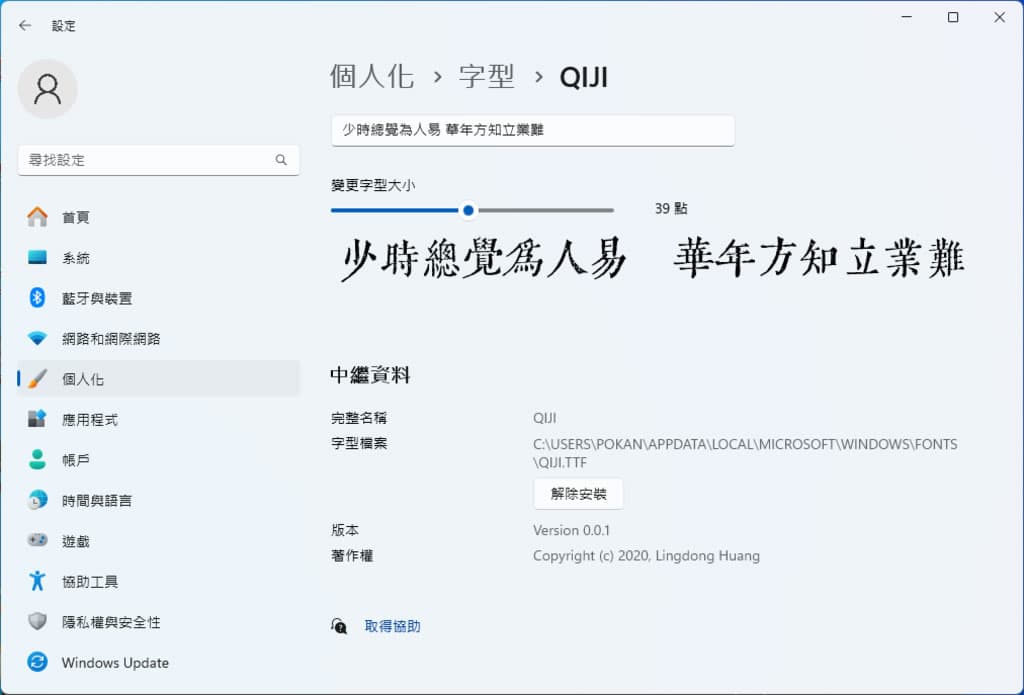
Task: Click the get help headset icon
Action: 339,626
